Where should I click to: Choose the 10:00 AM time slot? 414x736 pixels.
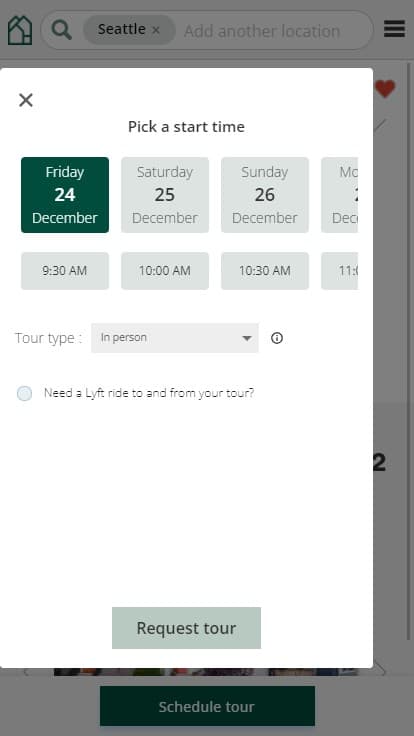click(165, 271)
